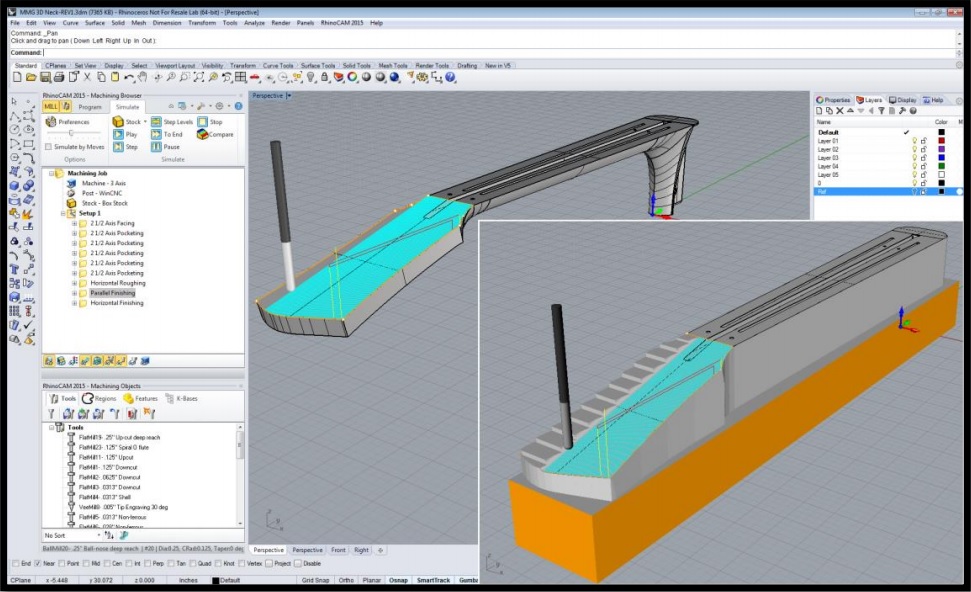Click the Cut scissors icon
Image resolution: width=971 pixels, height=592 pixels.
tap(87, 77)
